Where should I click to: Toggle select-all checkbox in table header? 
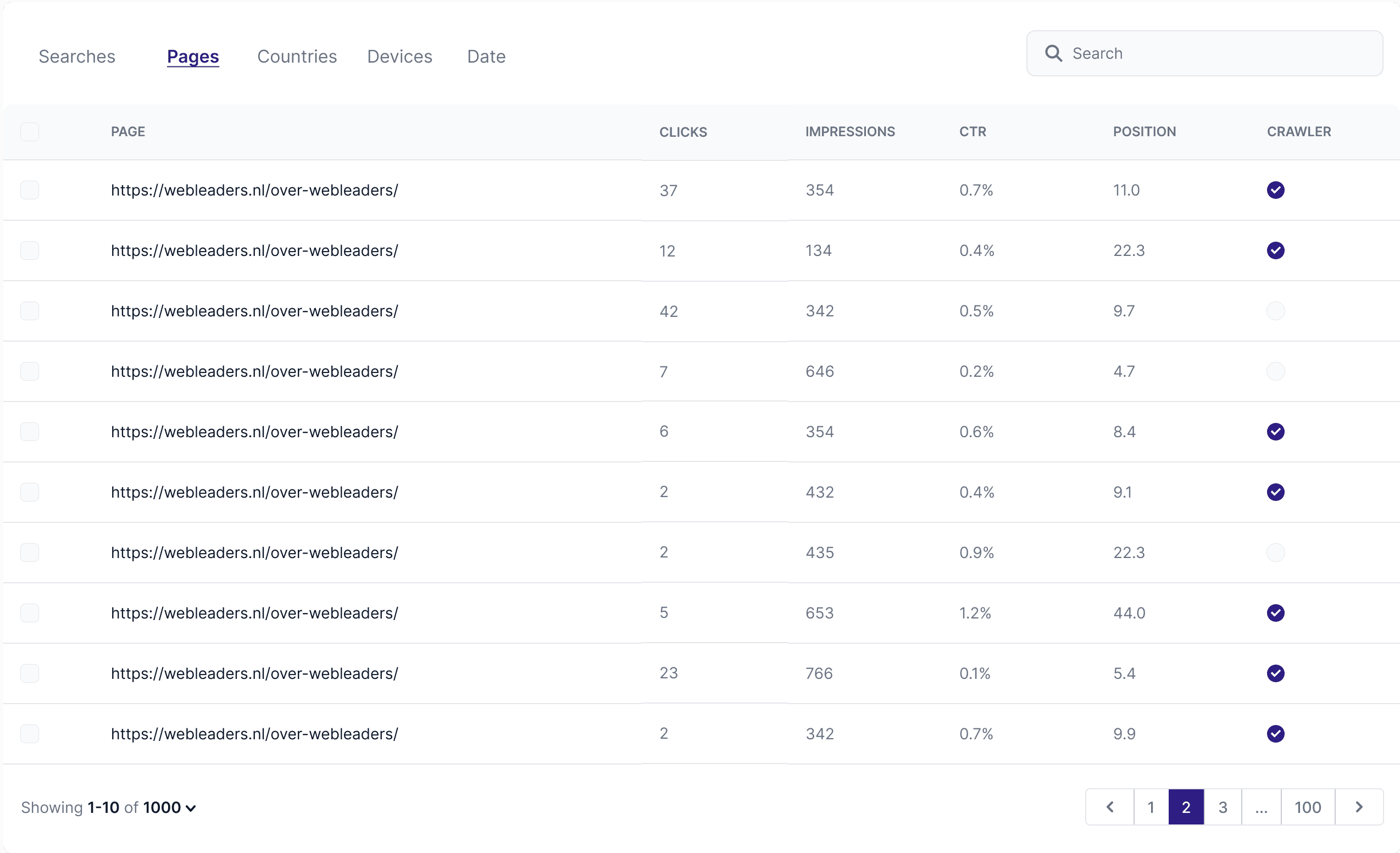coord(30,132)
